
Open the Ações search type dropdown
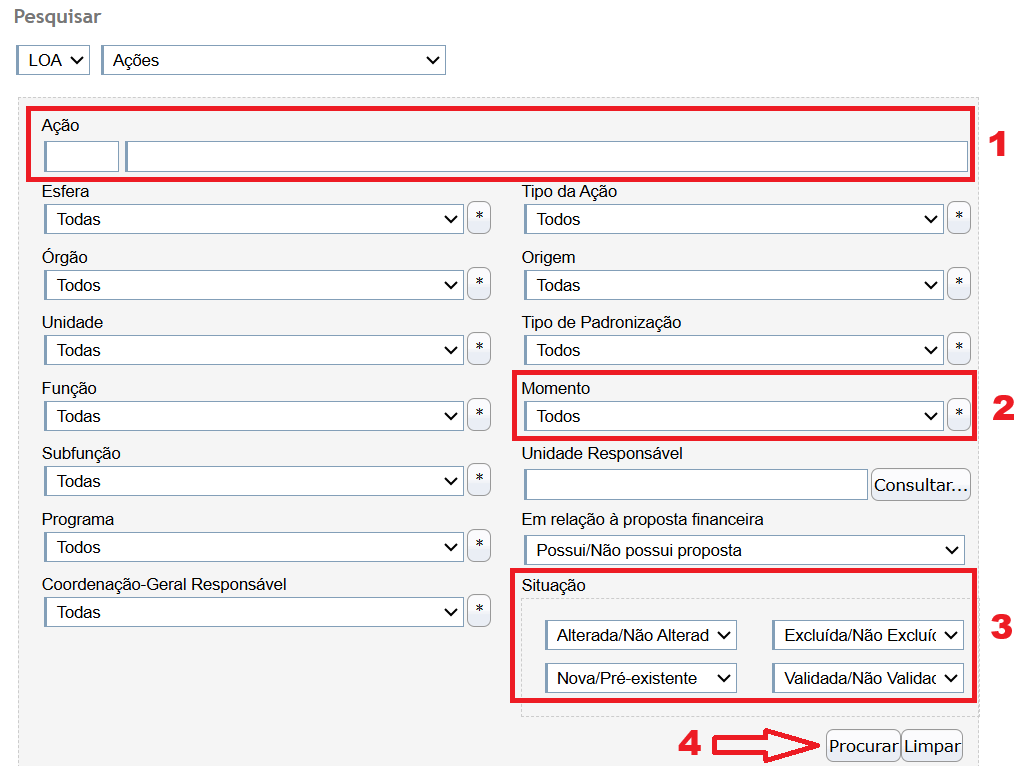[x=273, y=60]
